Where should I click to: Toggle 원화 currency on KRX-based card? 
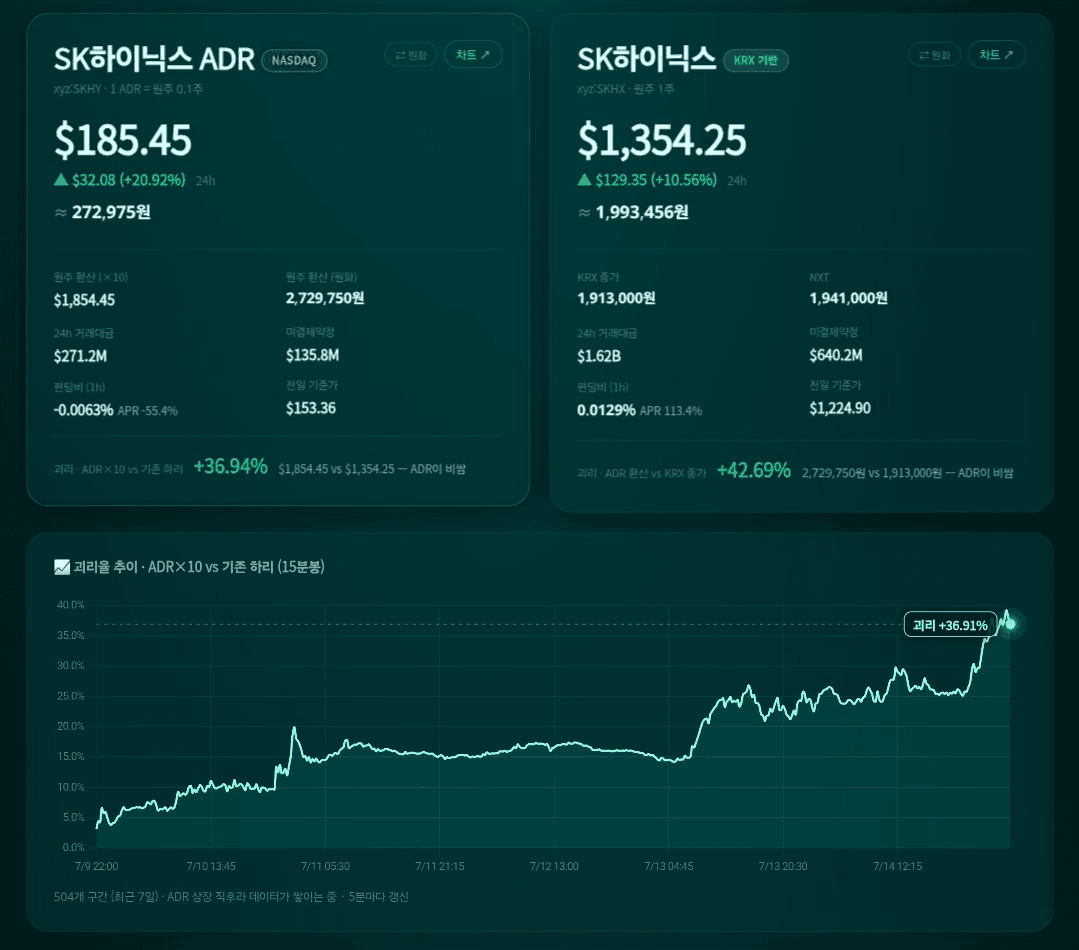(x=934, y=55)
